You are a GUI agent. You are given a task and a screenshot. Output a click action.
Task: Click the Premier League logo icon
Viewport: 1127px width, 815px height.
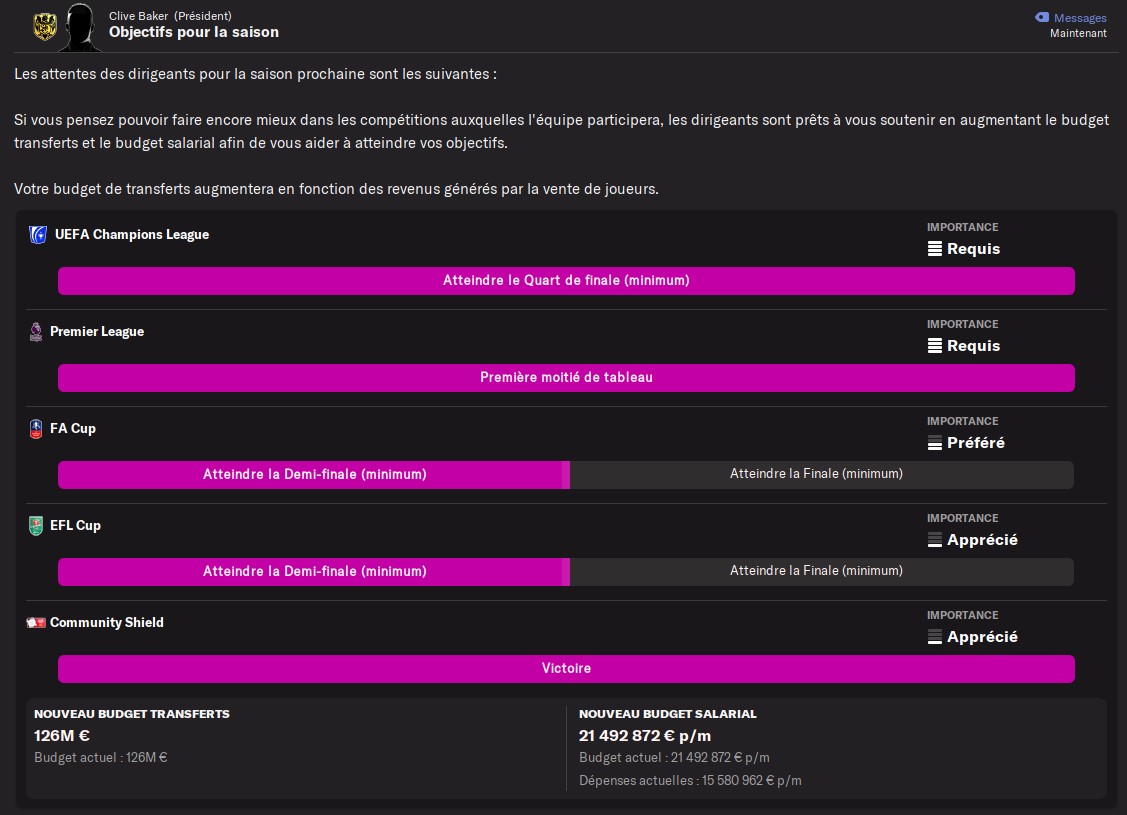click(35, 332)
